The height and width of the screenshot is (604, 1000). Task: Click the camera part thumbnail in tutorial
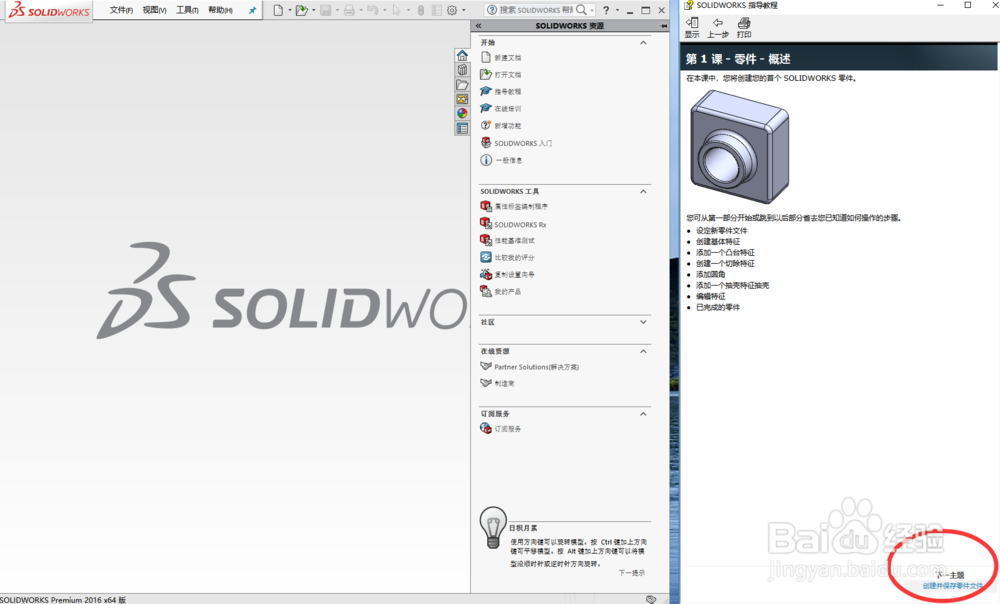coord(740,147)
